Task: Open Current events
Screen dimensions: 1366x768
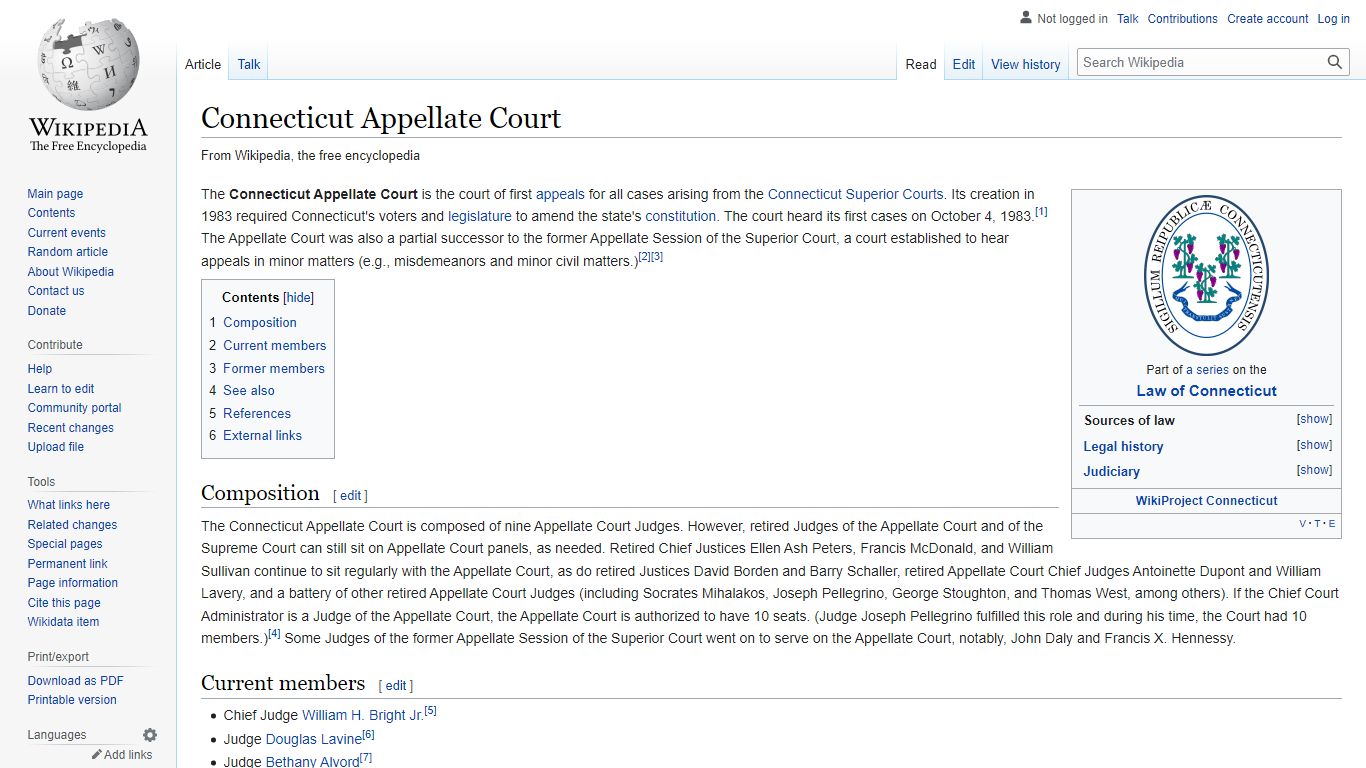Action: [67, 233]
